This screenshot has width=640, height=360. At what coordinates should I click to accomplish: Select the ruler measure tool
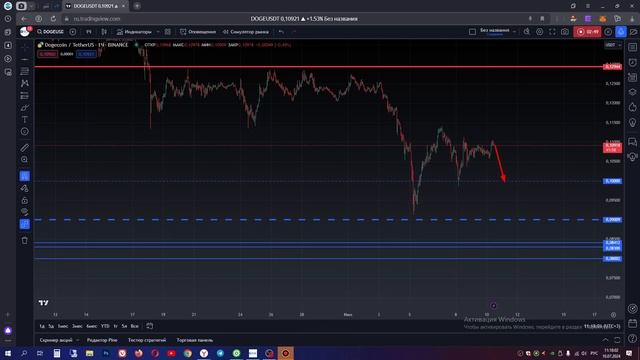(x=24, y=148)
